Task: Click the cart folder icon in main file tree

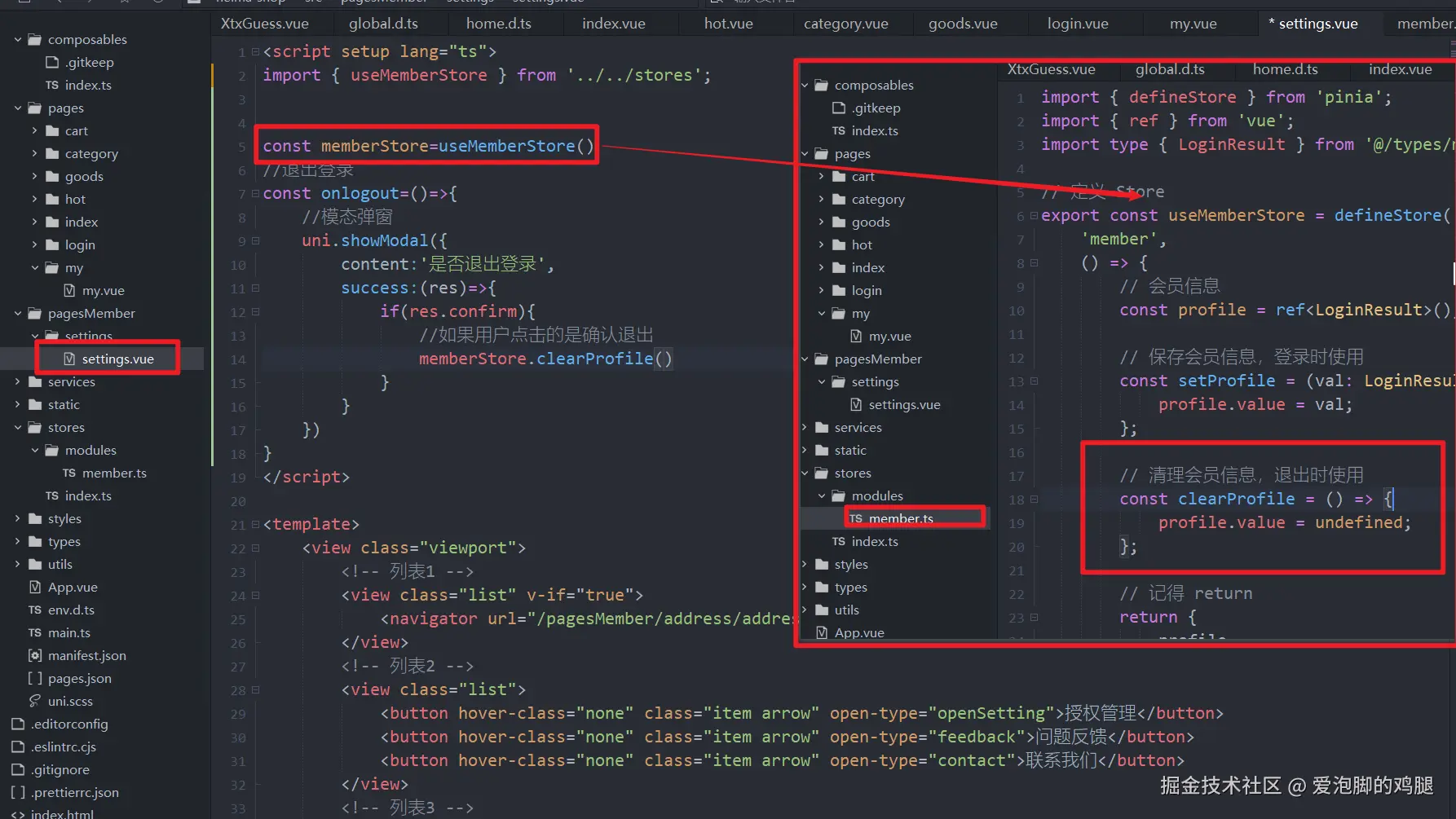Action: click(x=52, y=130)
